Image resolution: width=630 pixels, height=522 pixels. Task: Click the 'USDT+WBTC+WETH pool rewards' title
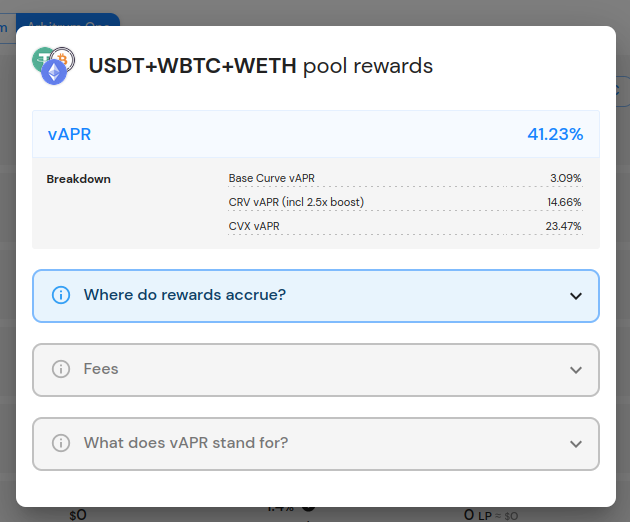coord(261,66)
